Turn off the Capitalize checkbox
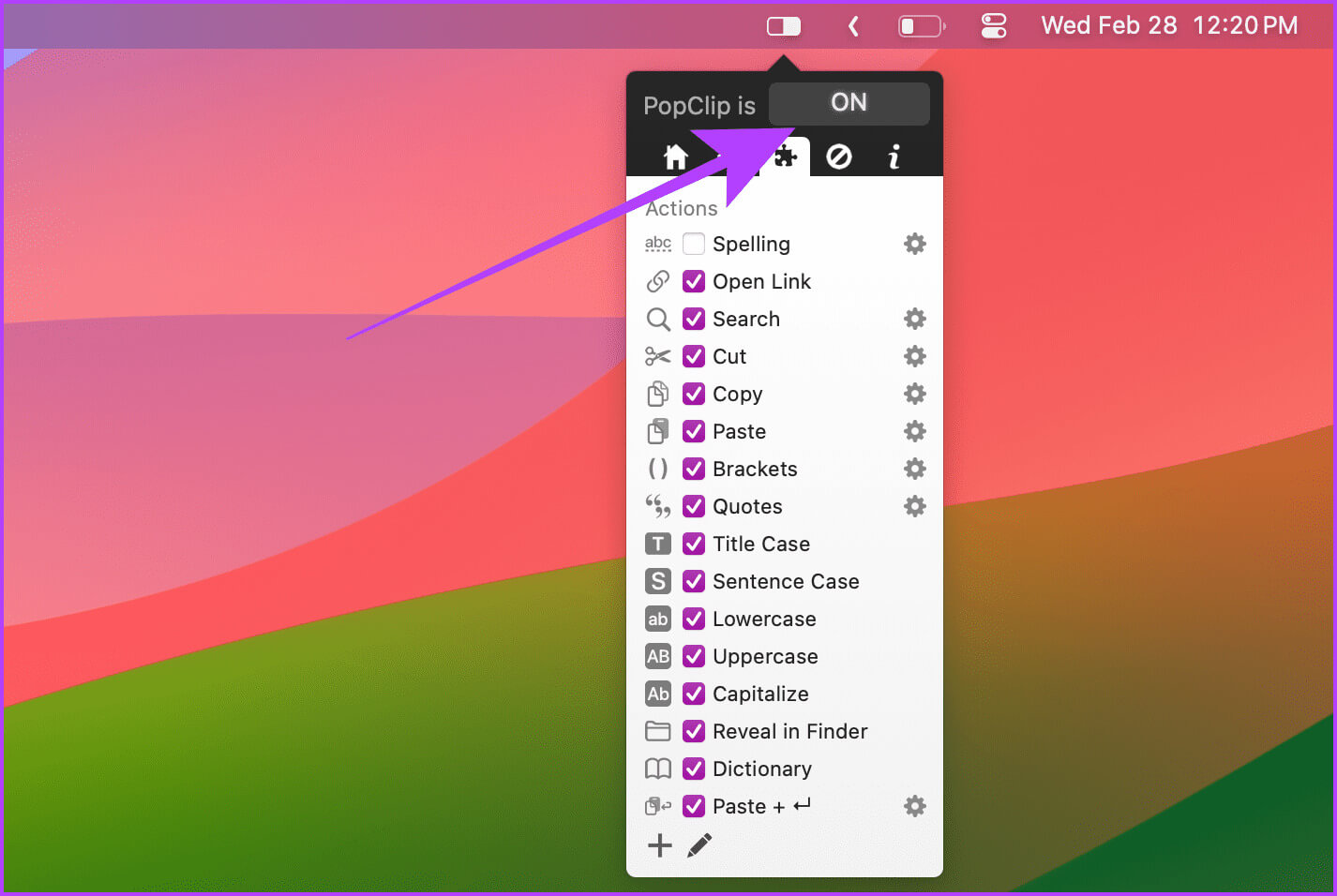The width and height of the screenshot is (1337, 896). [x=694, y=694]
